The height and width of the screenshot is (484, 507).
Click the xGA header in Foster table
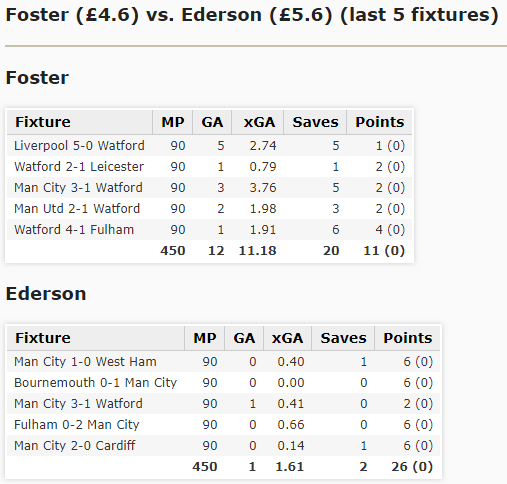(x=258, y=122)
